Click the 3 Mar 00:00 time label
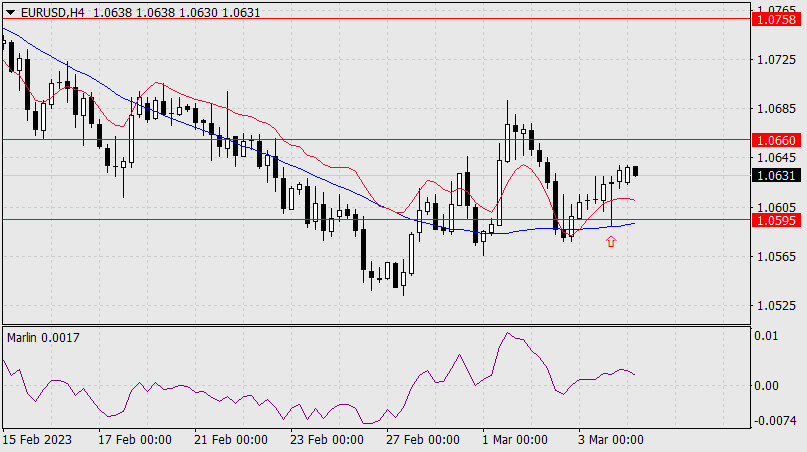Image resolution: width=807 pixels, height=452 pixels. pyautogui.click(x=611, y=440)
